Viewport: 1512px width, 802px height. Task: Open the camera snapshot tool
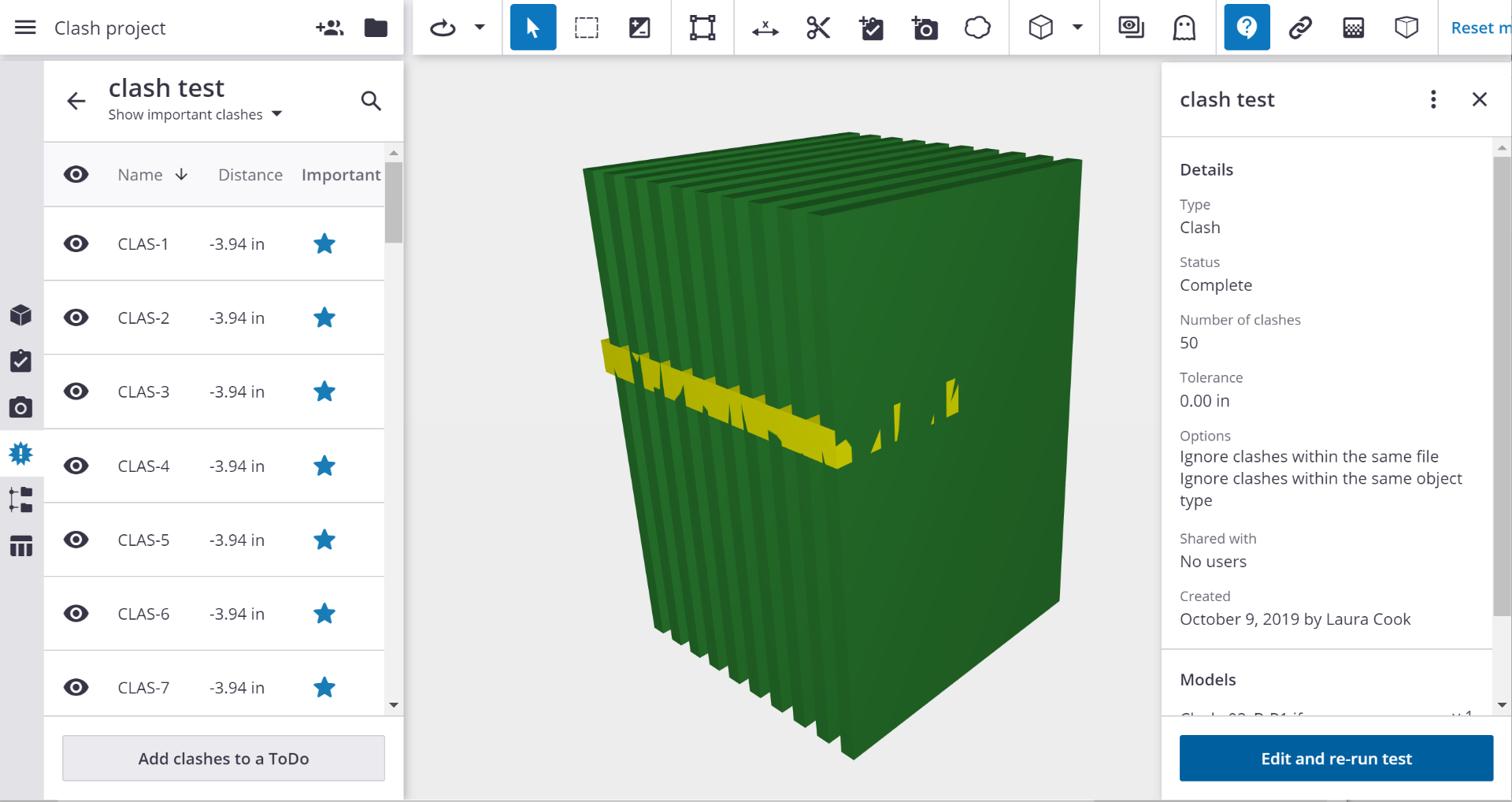click(x=925, y=28)
